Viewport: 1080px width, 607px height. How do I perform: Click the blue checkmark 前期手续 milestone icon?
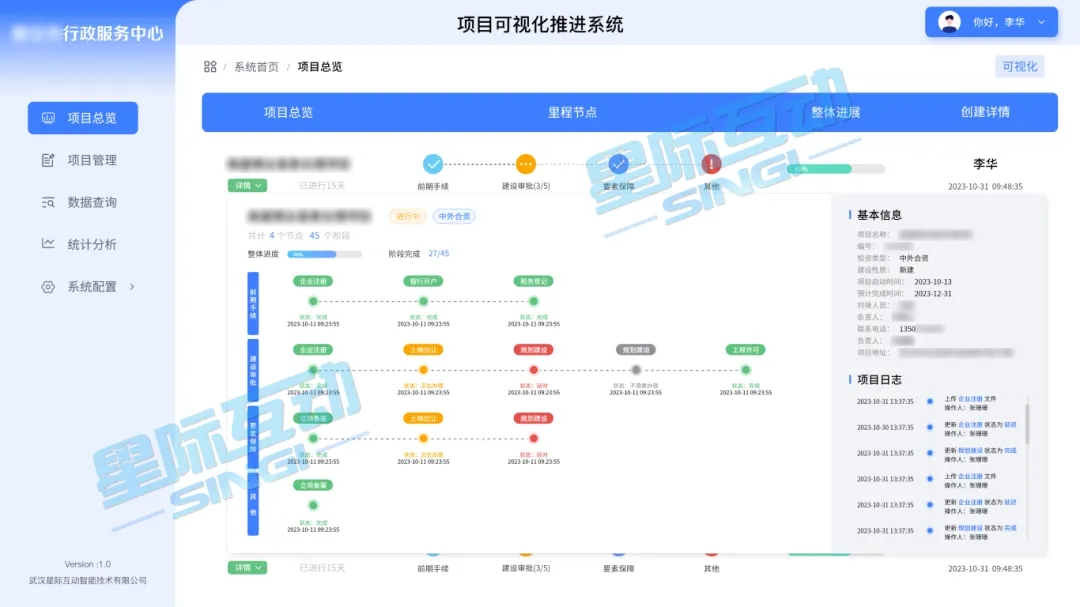click(433, 164)
